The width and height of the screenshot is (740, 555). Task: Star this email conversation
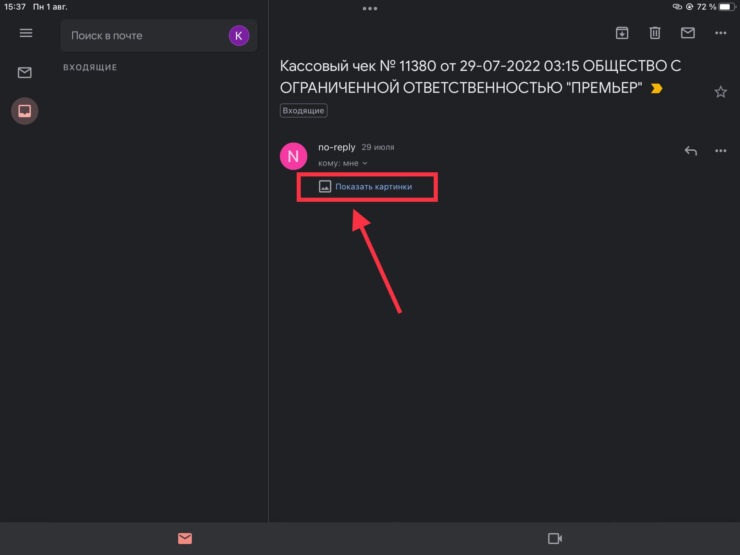click(720, 92)
